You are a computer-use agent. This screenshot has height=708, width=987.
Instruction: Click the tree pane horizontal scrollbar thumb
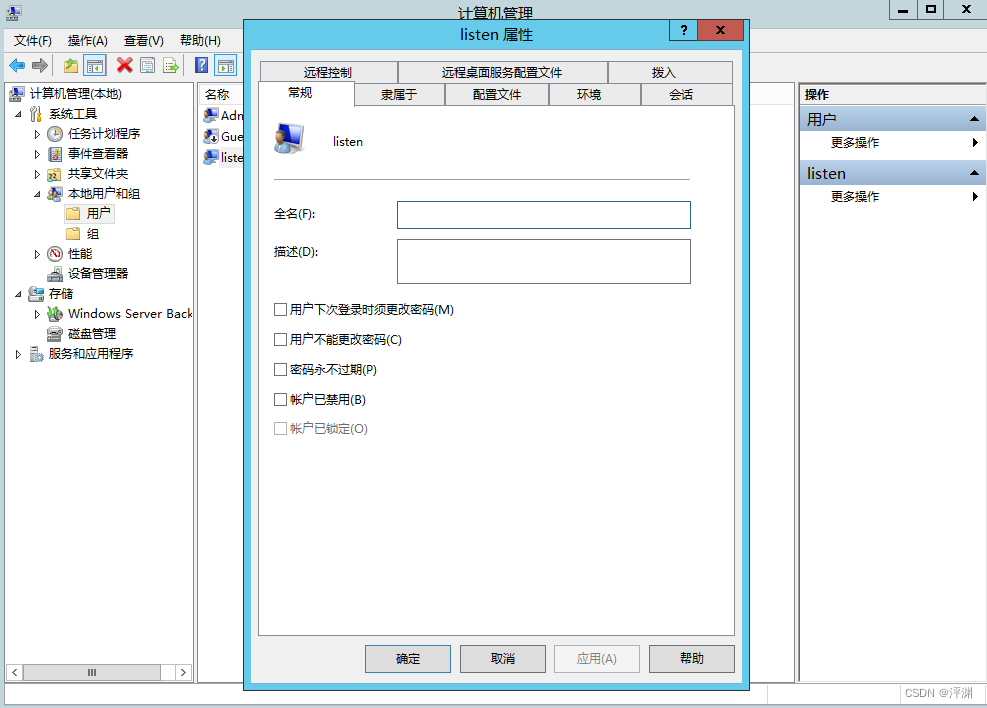tap(92, 672)
